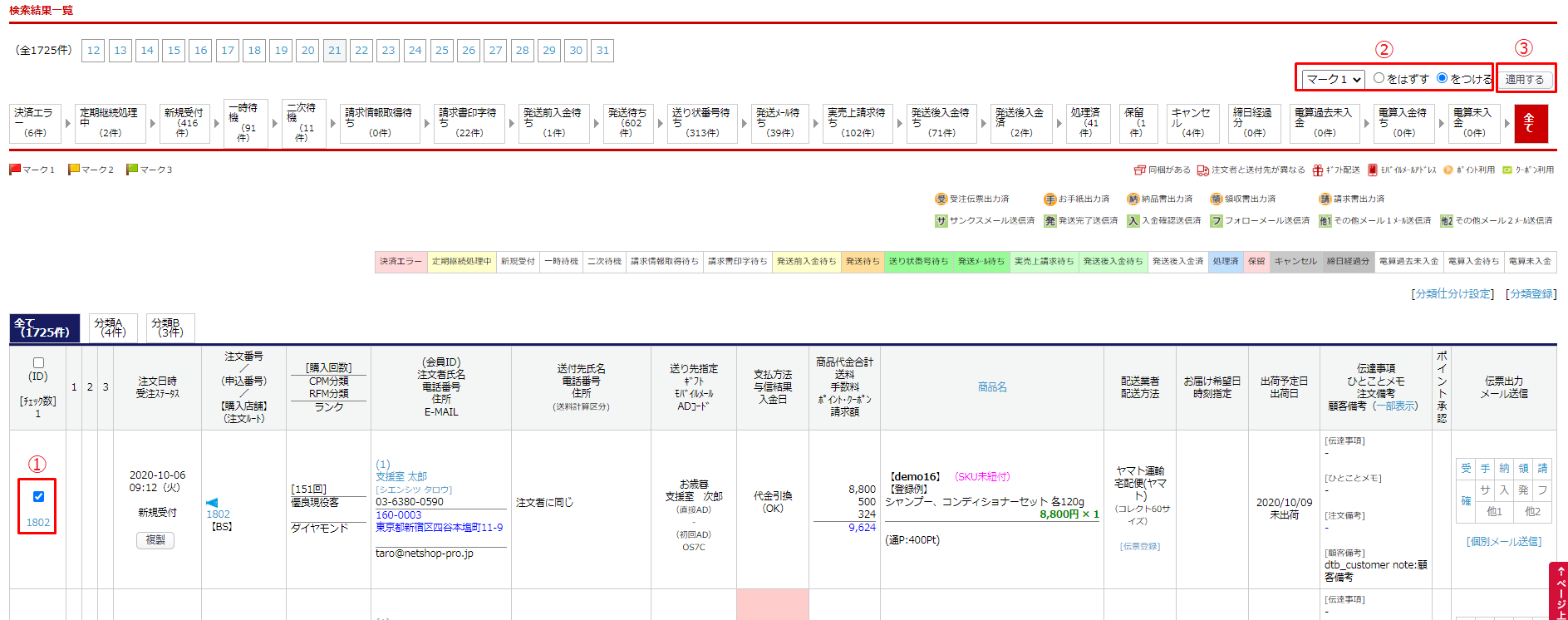
Task: Click the 手 letter output icon for order 1802
Action: pyautogui.click(x=1485, y=468)
